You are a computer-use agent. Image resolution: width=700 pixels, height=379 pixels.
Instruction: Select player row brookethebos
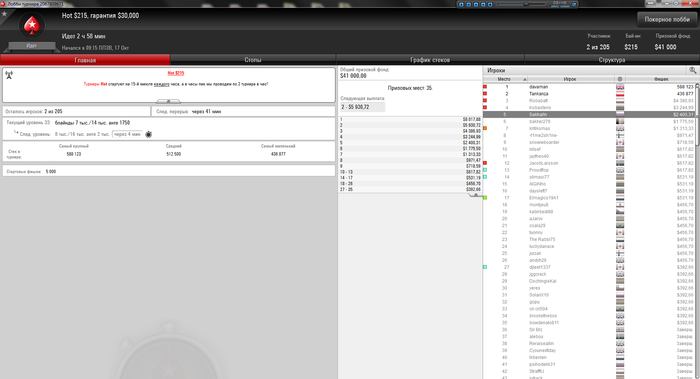(589, 316)
